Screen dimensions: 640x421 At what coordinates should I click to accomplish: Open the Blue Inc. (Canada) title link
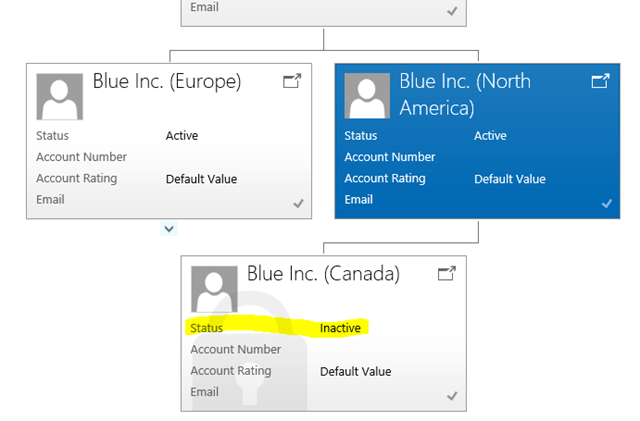(323, 273)
